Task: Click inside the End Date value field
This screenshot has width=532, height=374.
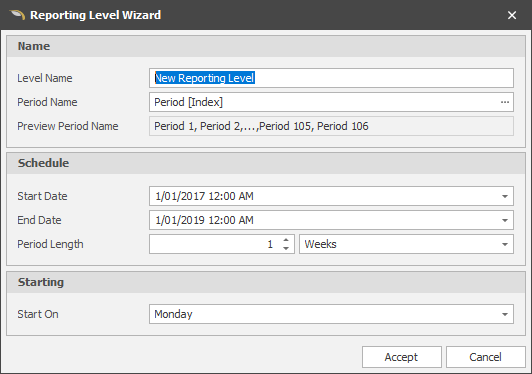Action: click(x=323, y=220)
